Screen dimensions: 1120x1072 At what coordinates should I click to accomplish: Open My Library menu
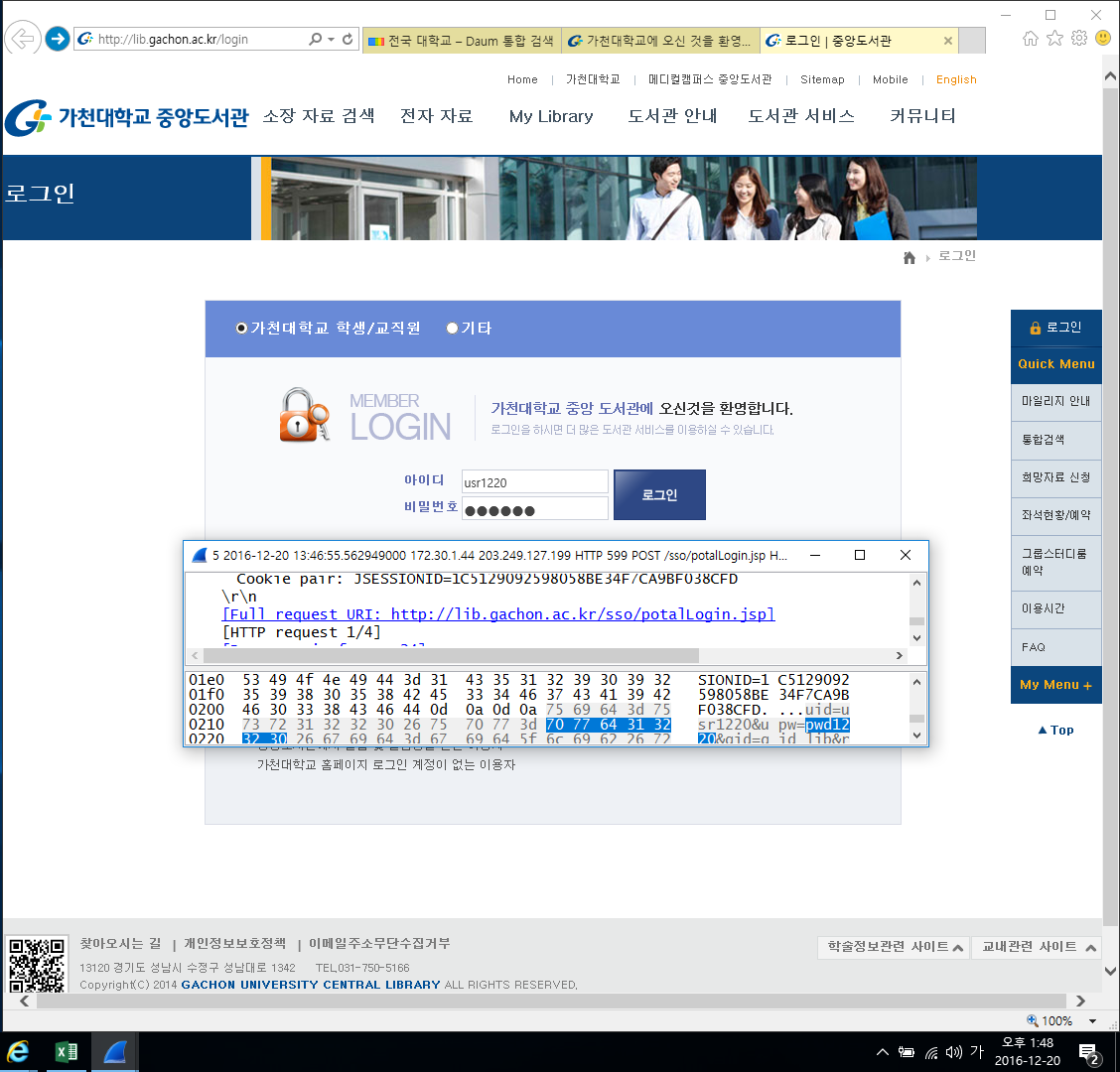pos(551,116)
